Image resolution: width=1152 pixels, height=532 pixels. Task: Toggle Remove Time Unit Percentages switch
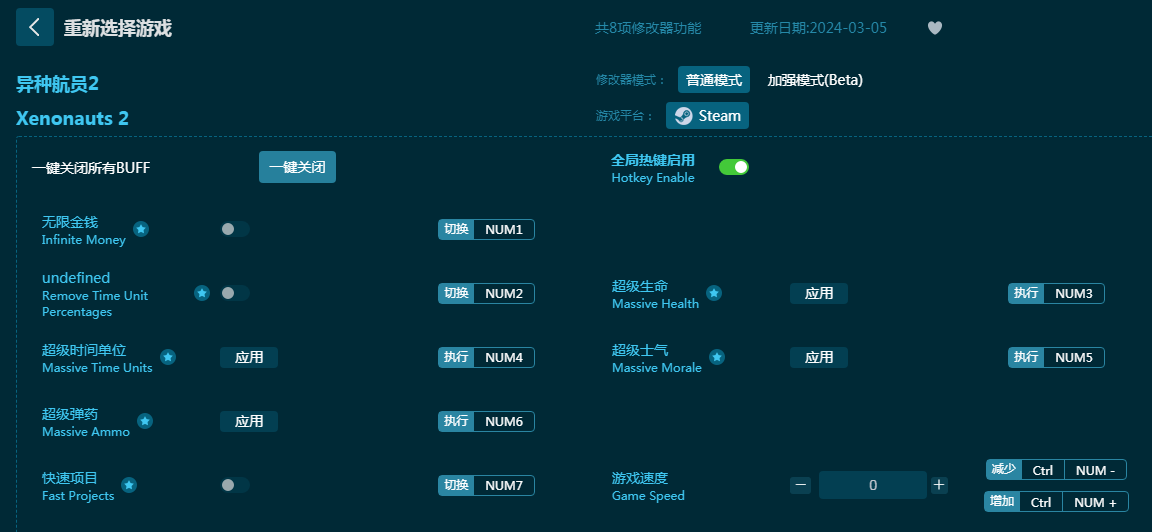[x=234, y=293]
